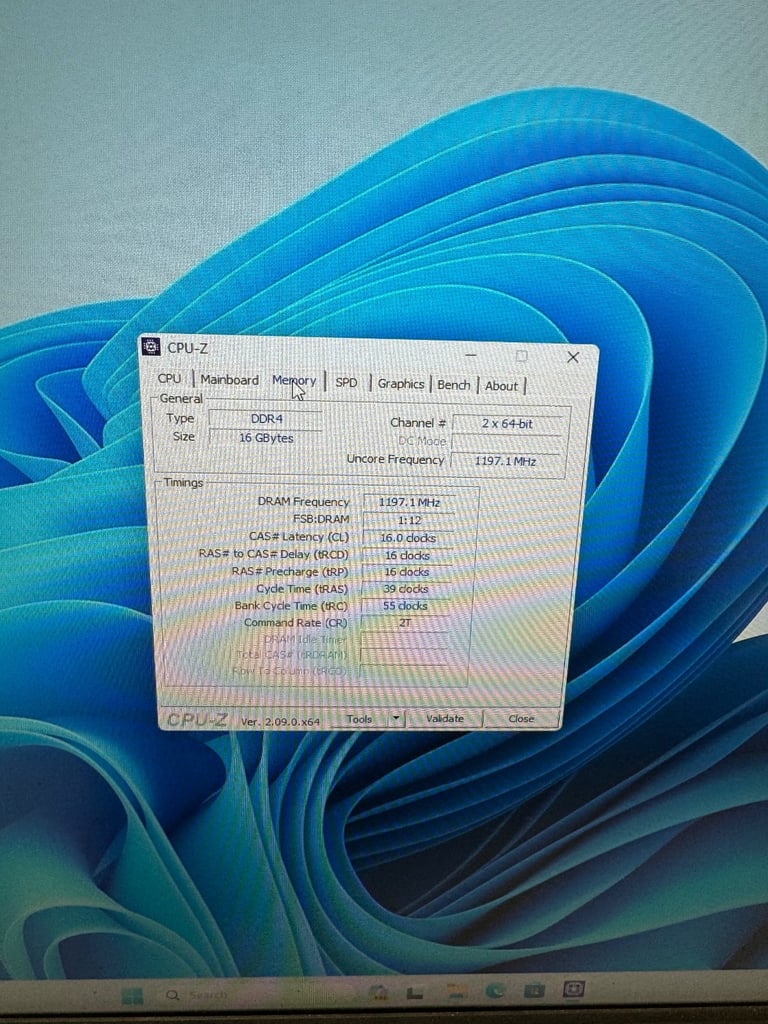Click the Ver. 2.09.0.x64 version text

click(280, 721)
